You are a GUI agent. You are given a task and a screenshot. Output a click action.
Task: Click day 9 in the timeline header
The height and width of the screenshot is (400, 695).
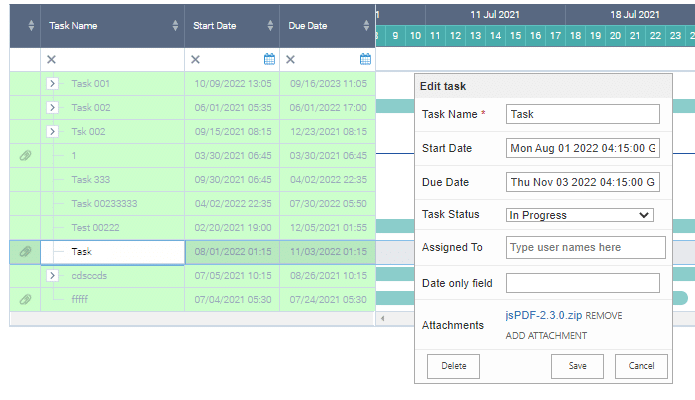395,35
